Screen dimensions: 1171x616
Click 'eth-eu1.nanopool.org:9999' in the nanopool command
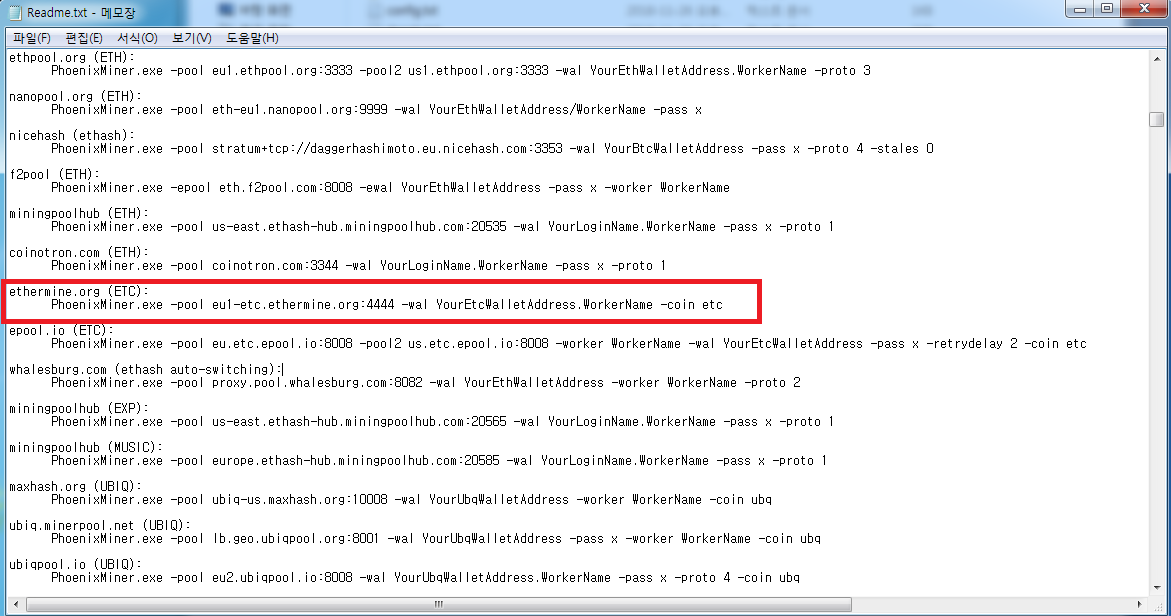click(x=299, y=110)
